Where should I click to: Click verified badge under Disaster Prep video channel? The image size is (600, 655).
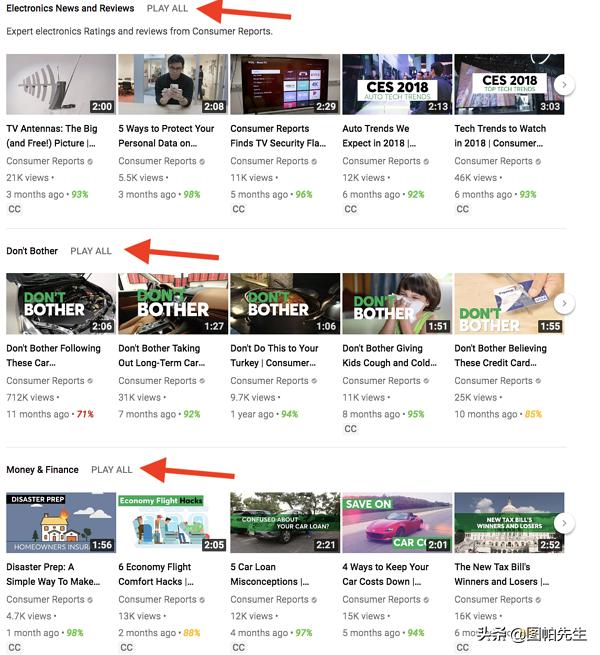90,600
